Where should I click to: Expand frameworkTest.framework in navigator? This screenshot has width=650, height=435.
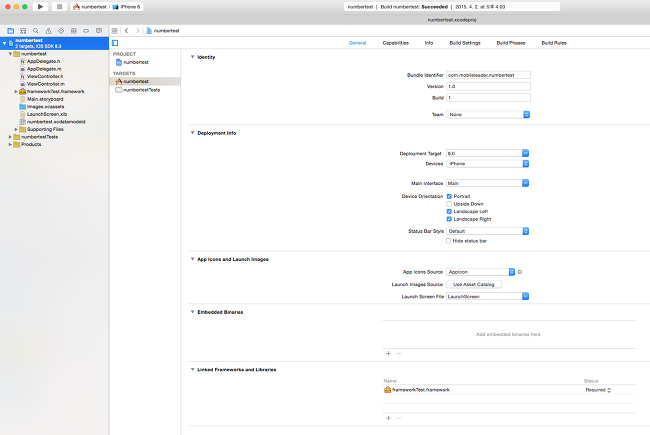(16, 92)
